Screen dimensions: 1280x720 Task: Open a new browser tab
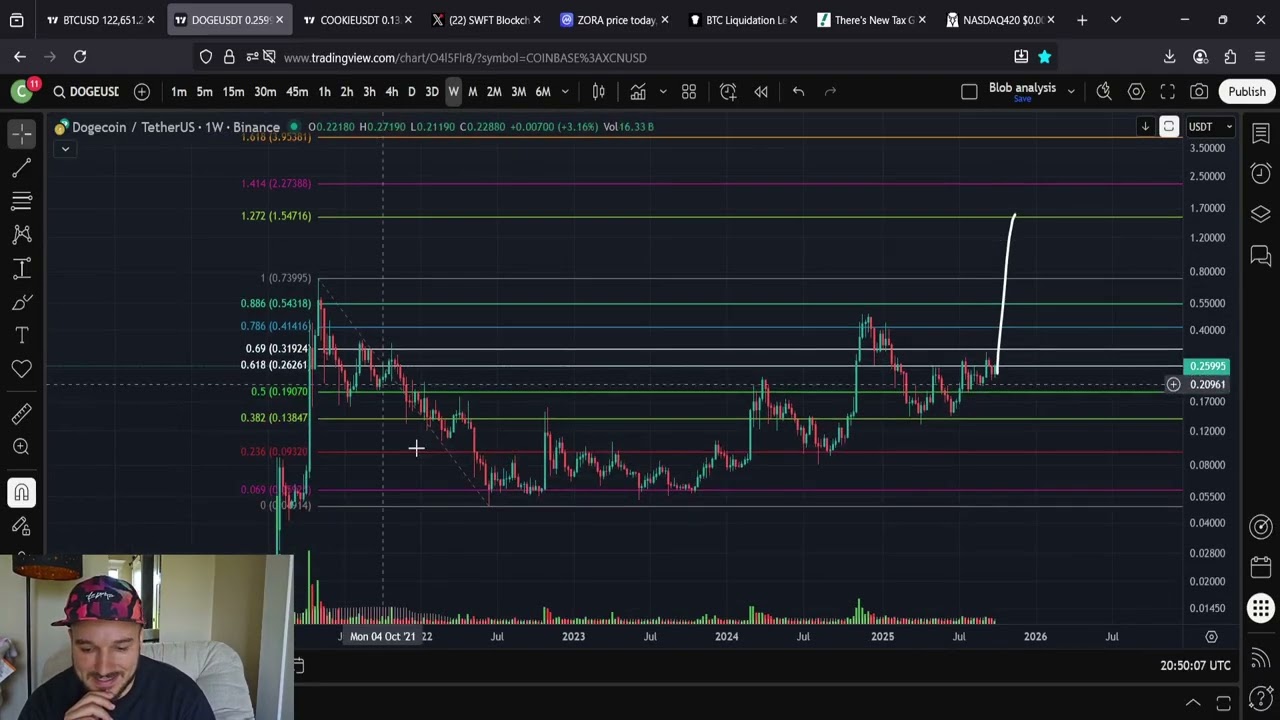(x=1082, y=20)
